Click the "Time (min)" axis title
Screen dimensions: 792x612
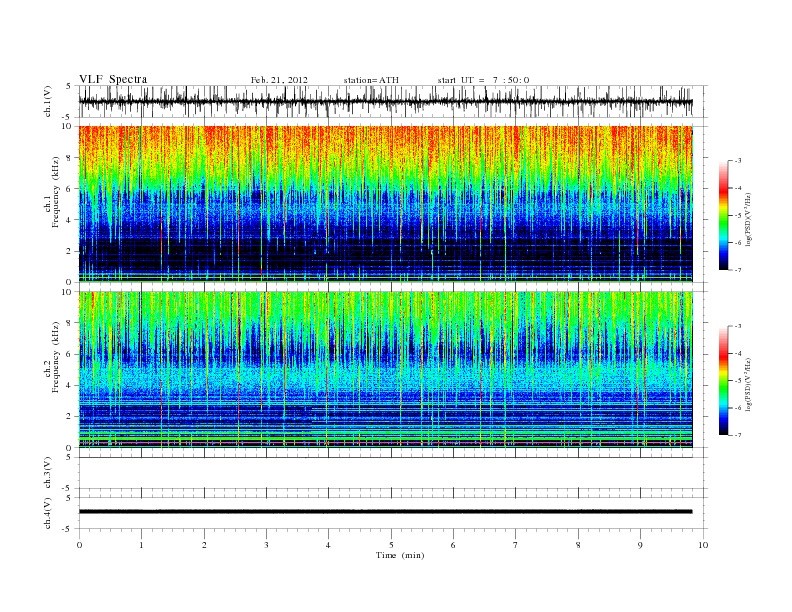pyautogui.click(x=400, y=555)
